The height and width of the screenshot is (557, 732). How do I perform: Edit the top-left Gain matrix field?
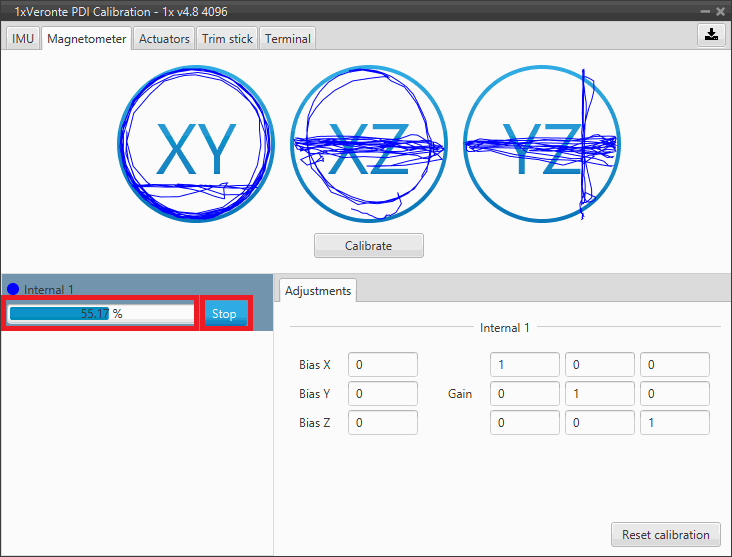pyautogui.click(x=524, y=365)
